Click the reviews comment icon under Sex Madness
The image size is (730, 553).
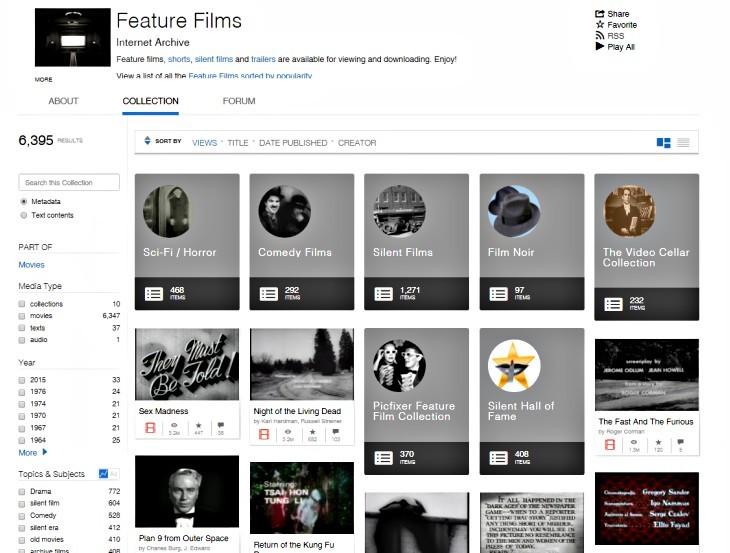pyautogui.click(x=221, y=425)
